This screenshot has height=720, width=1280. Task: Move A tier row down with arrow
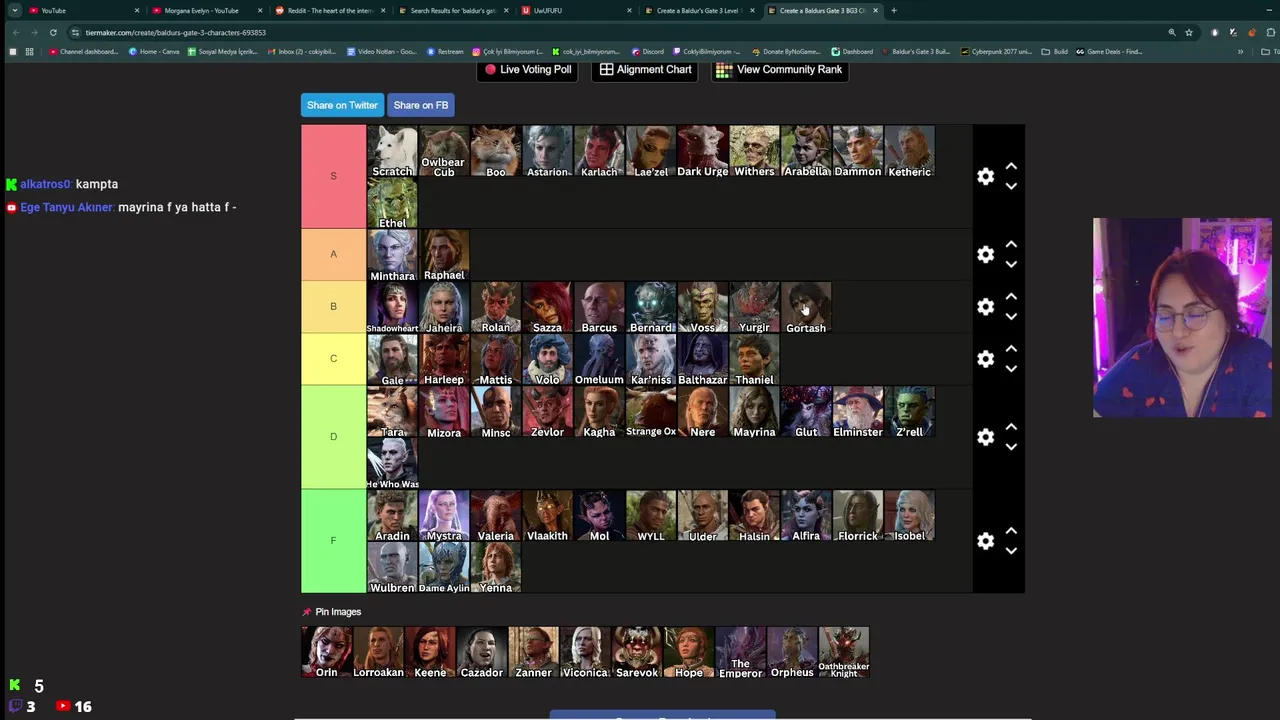[x=1011, y=264]
